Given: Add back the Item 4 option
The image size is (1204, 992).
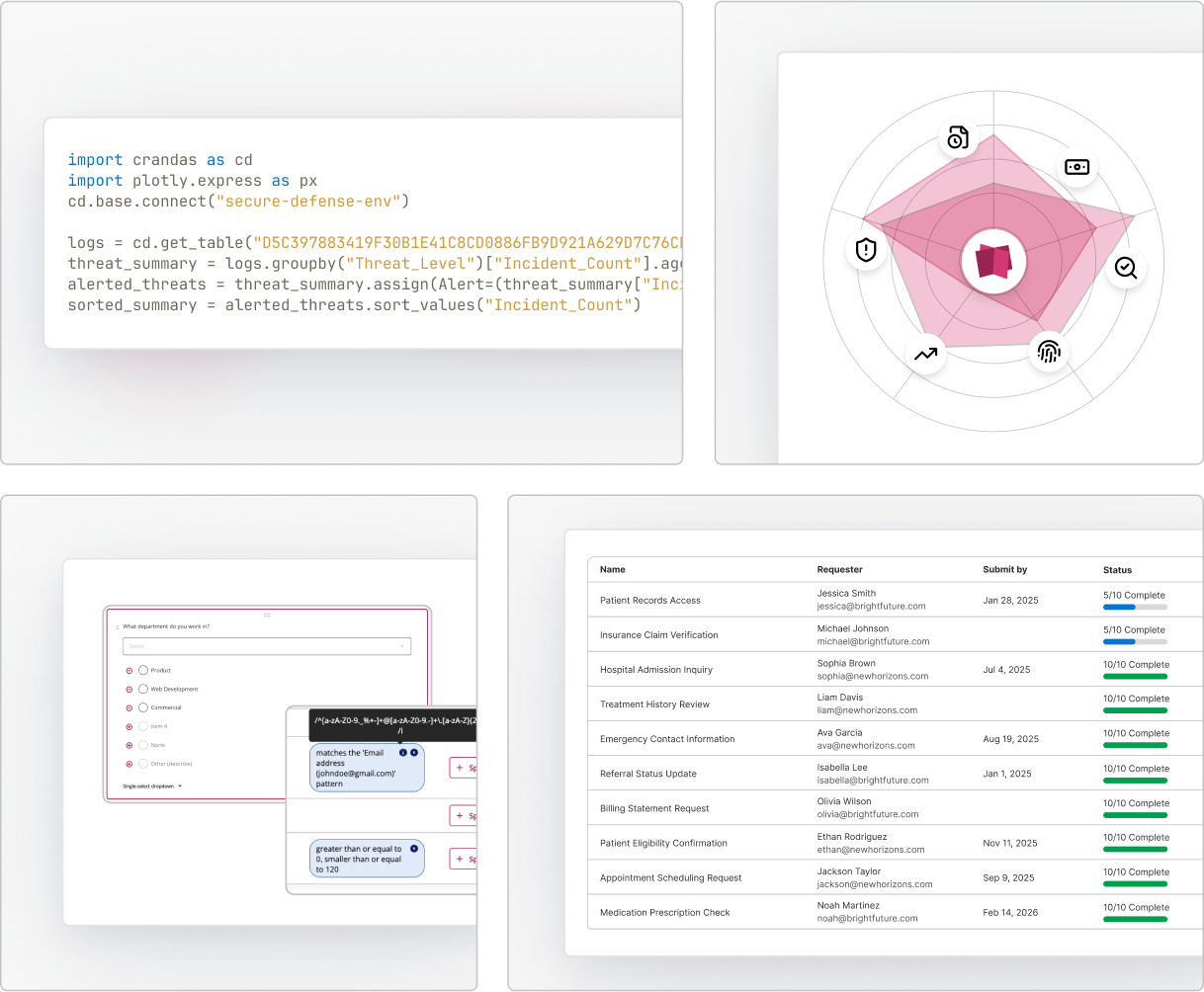Looking at the screenshot, I should pyautogui.click(x=129, y=726).
